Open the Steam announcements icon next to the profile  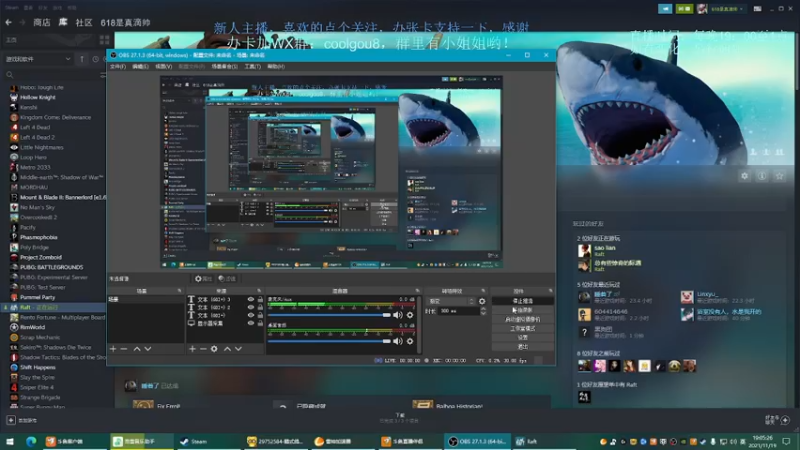pyautogui.click(x=665, y=9)
